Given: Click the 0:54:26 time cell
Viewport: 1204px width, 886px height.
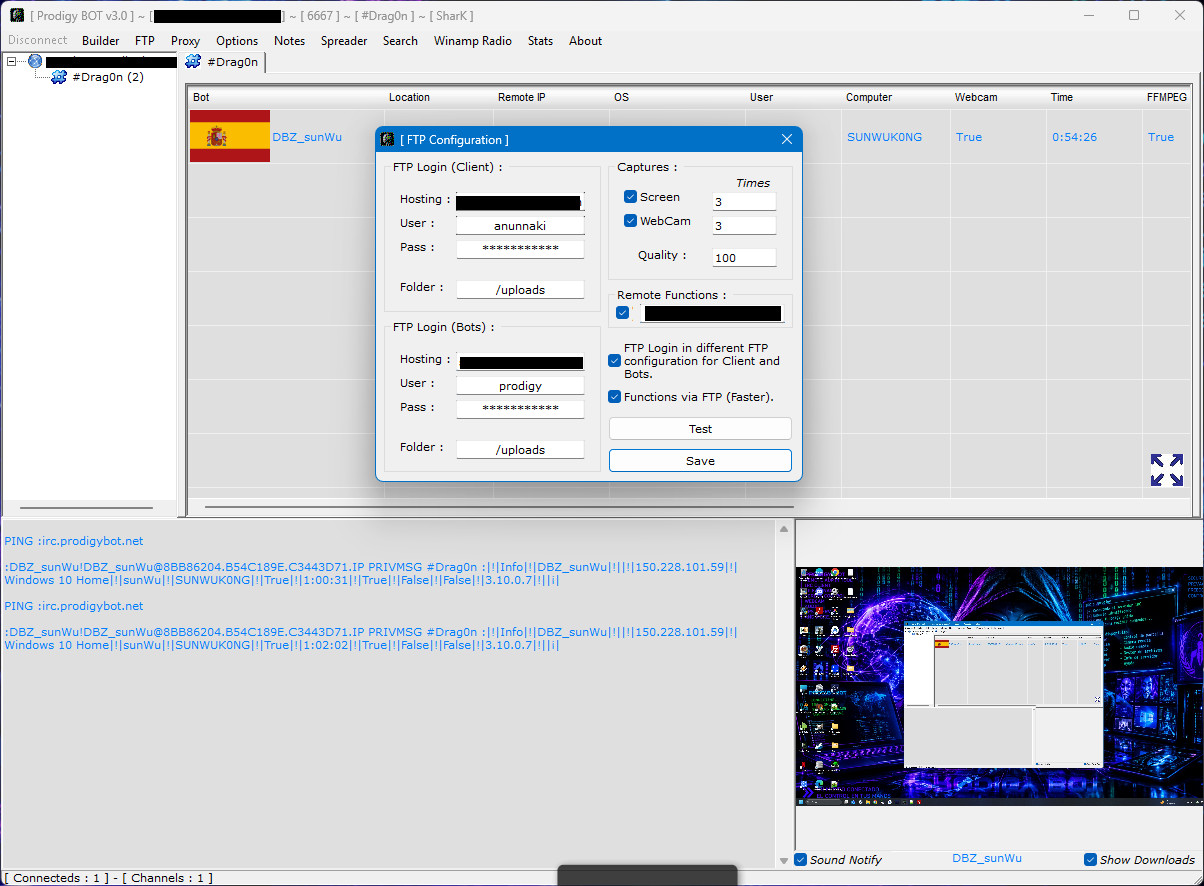Looking at the screenshot, I should tap(1075, 137).
